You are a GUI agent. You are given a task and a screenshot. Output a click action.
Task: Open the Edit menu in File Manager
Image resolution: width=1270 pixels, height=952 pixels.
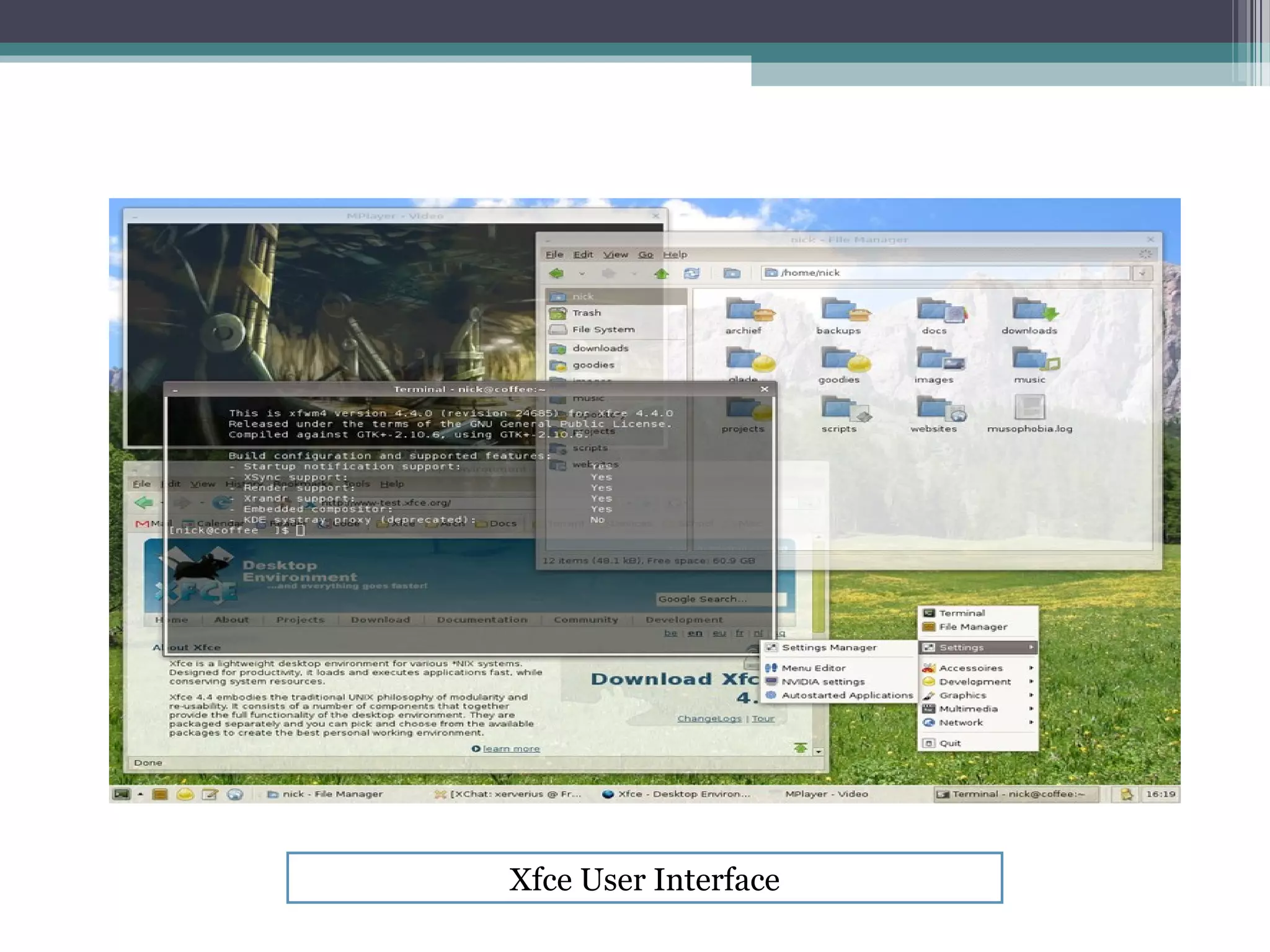coord(583,254)
